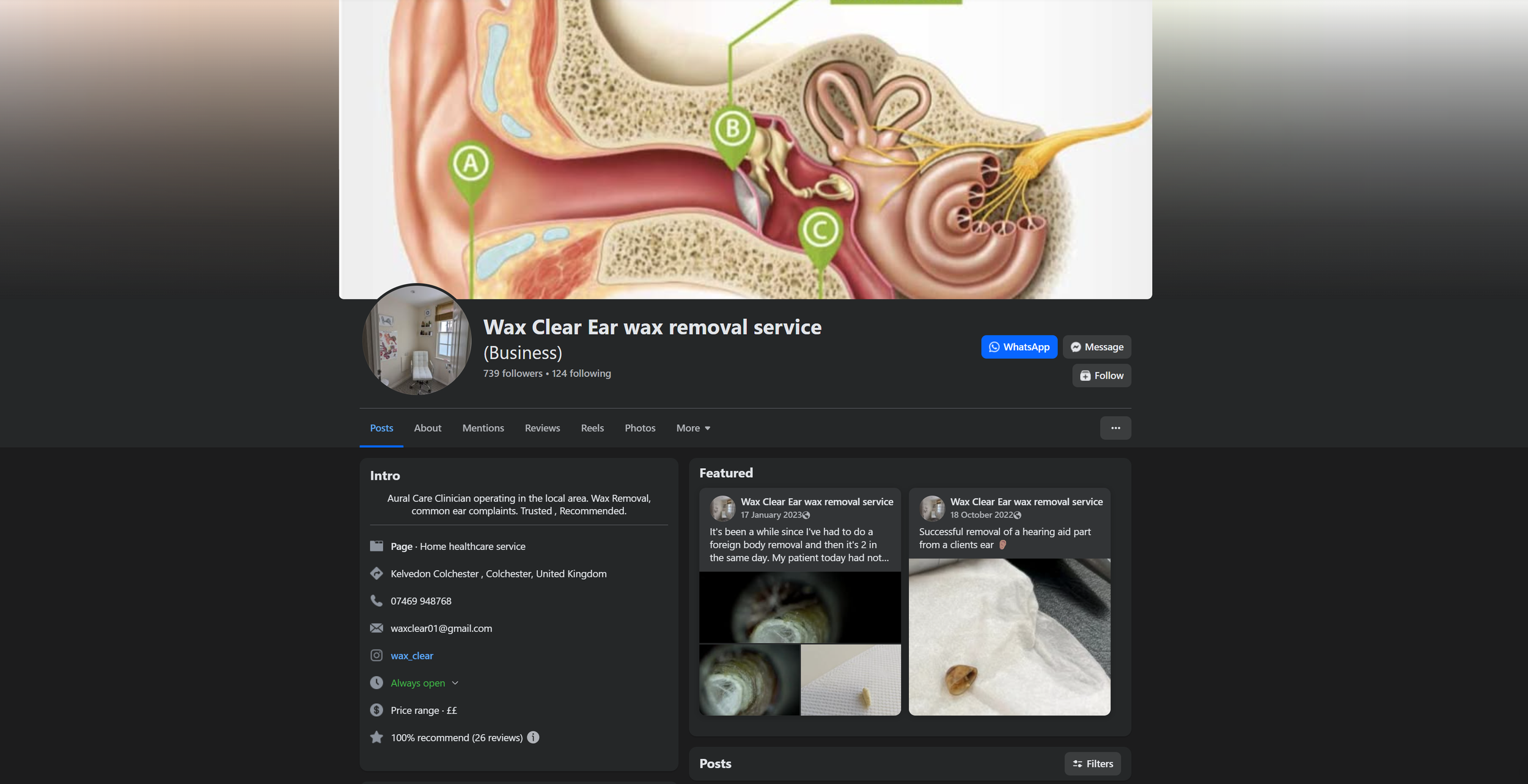
Task: Send a Message to the page
Action: pos(1096,346)
